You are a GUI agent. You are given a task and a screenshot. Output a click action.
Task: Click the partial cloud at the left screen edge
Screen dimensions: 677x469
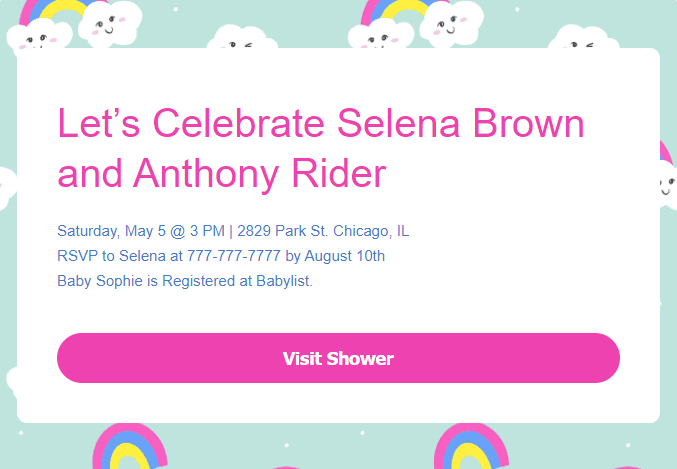(x=8, y=188)
